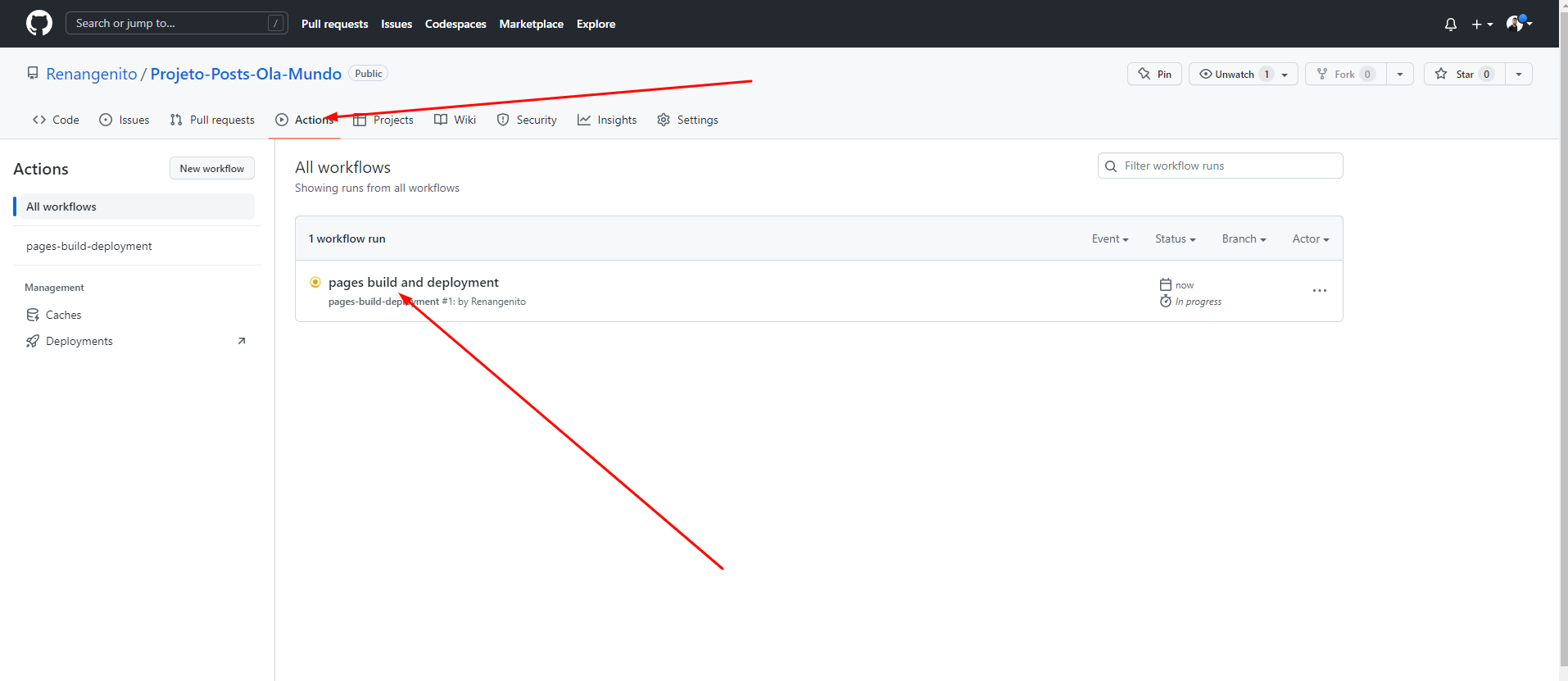The image size is (1568, 681).
Task: Click the 'now' timestamp of the run
Action: tap(1185, 285)
